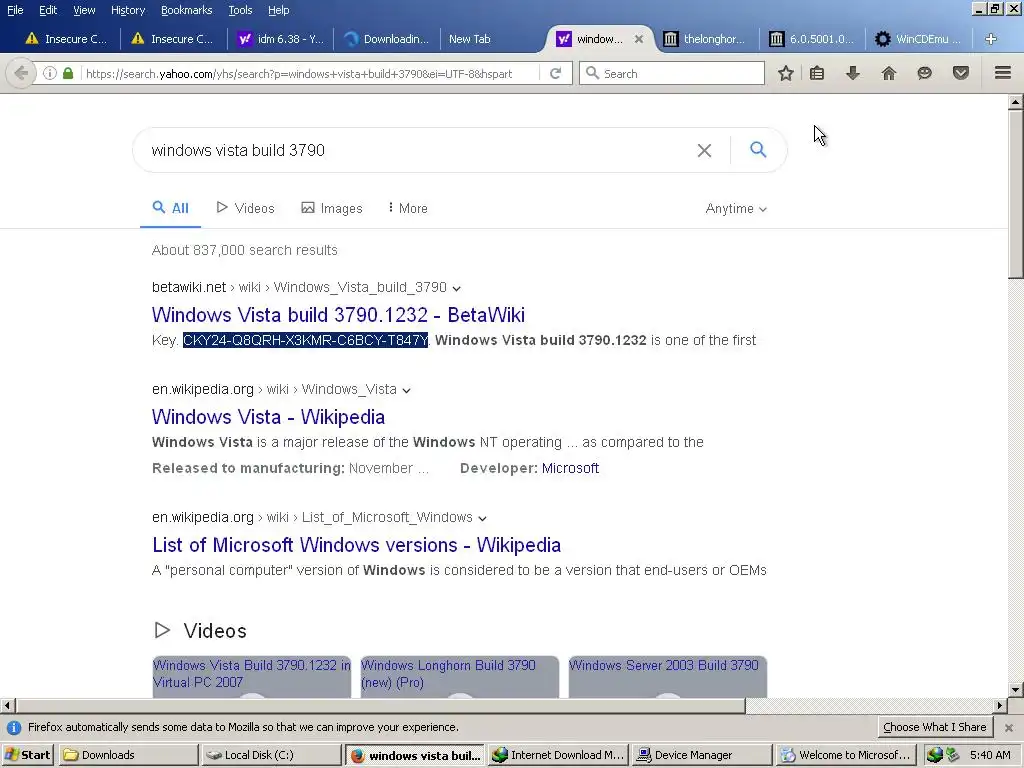Open the Downloads arrow icon in toolbar
Screen dimensions: 1024x768
pyautogui.click(x=853, y=73)
